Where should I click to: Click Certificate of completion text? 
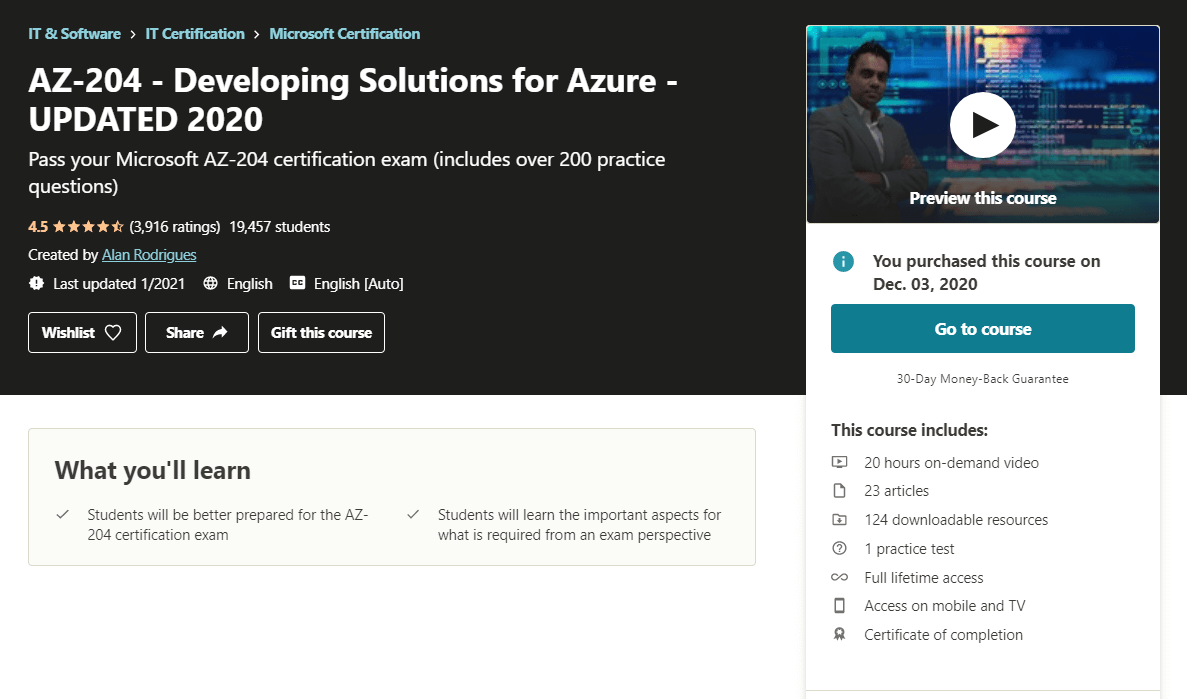(943, 635)
